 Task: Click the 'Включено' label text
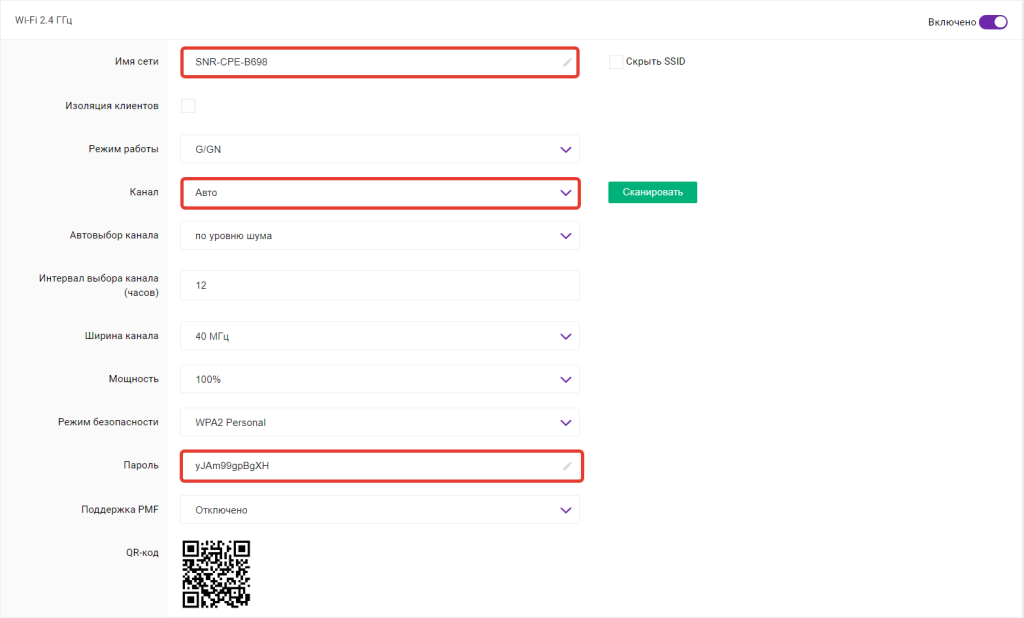point(952,22)
